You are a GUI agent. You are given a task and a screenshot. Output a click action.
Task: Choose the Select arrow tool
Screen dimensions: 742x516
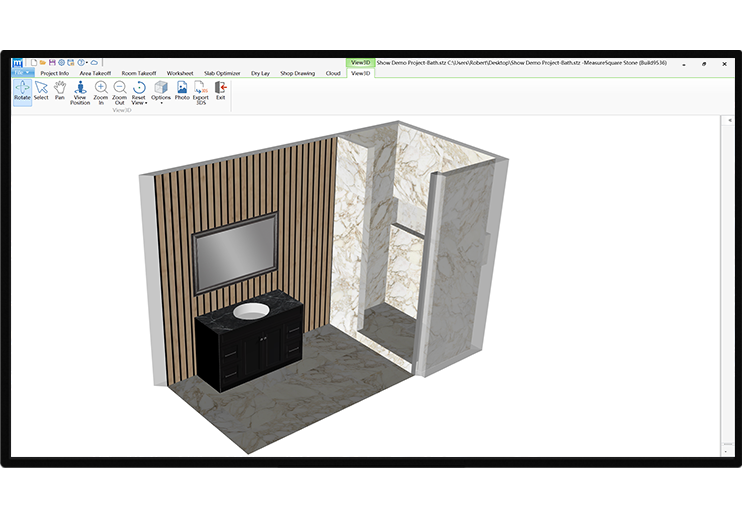click(x=41, y=91)
